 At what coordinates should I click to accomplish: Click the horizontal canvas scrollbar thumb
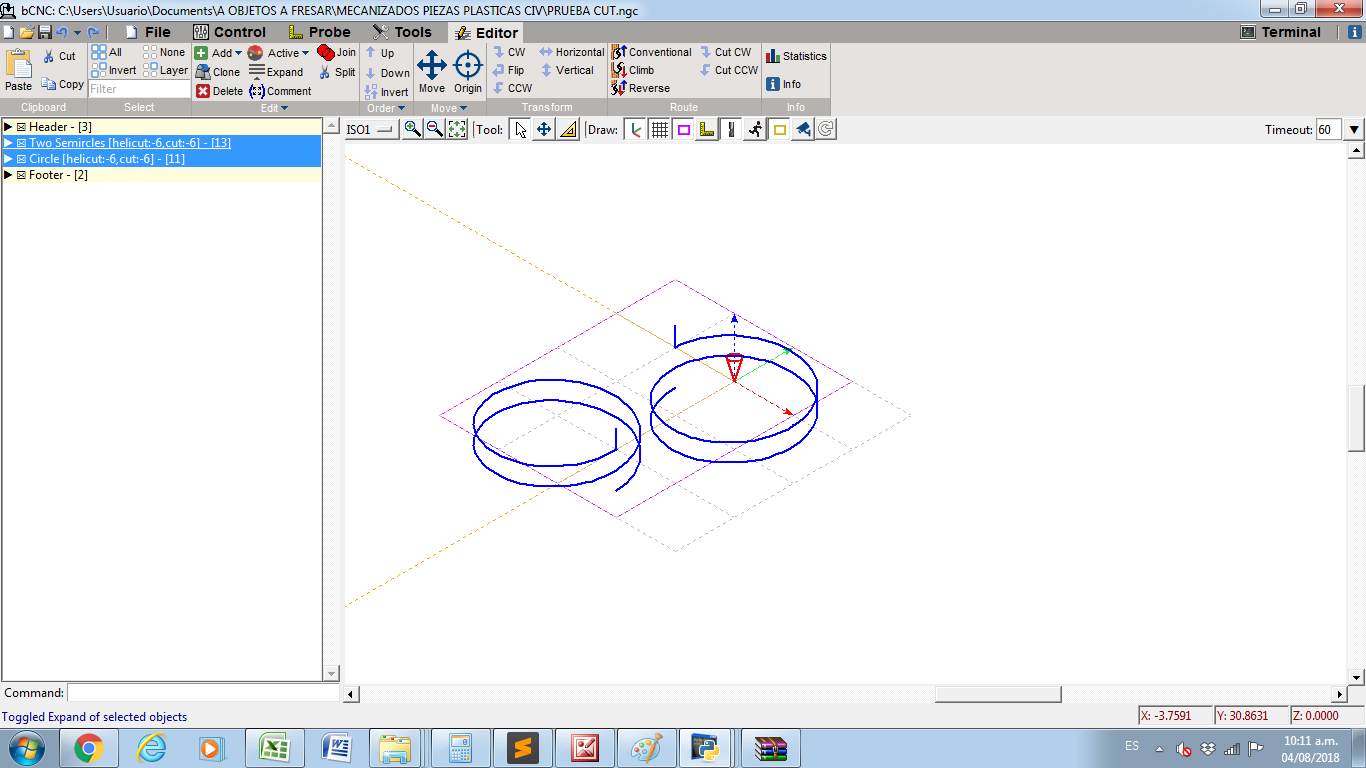(997, 694)
